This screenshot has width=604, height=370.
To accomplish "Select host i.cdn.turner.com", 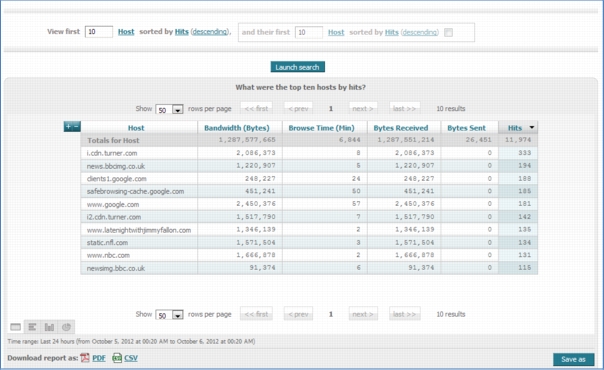I will pos(112,153).
